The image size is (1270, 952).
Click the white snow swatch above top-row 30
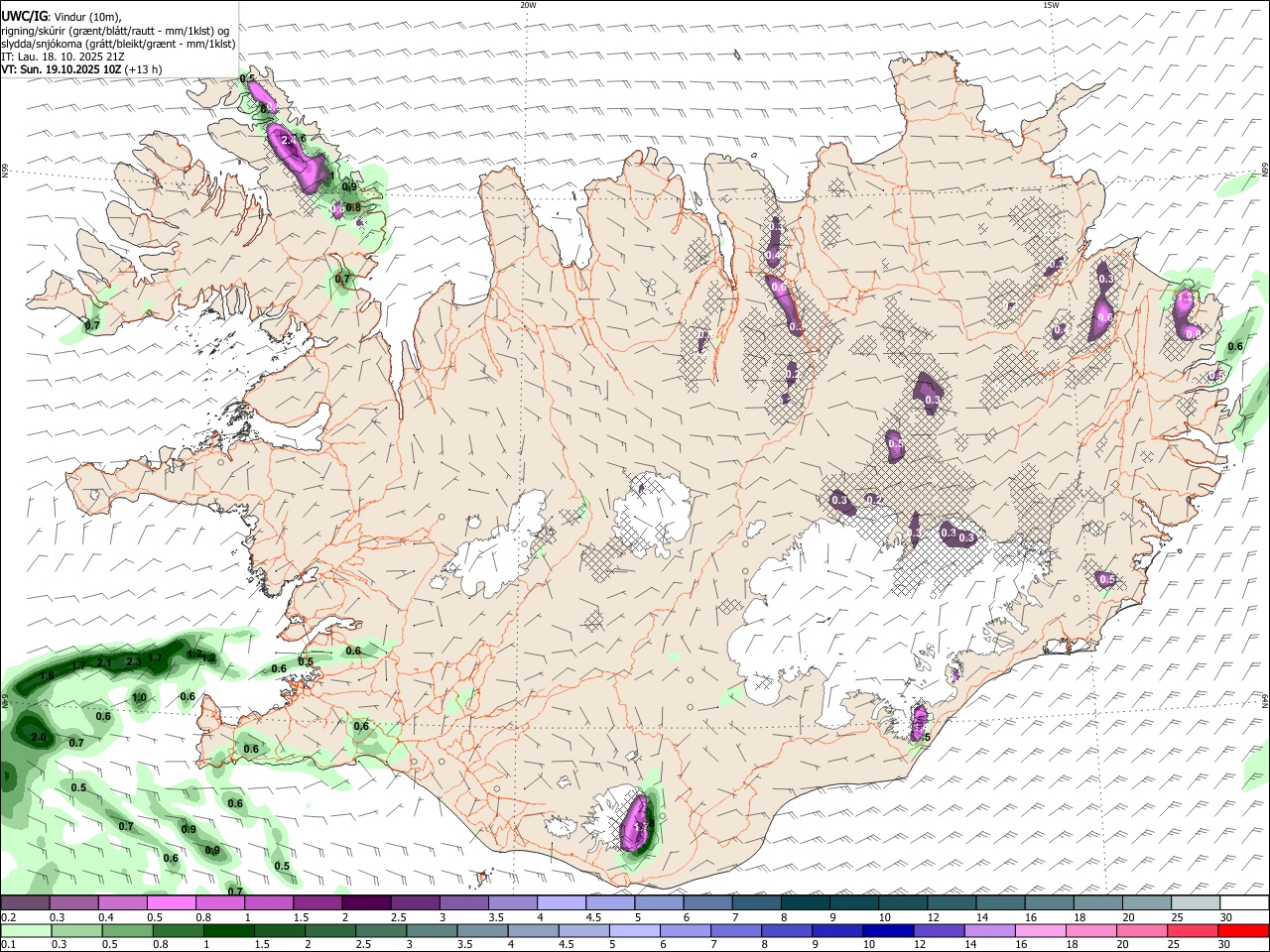(x=1245, y=902)
